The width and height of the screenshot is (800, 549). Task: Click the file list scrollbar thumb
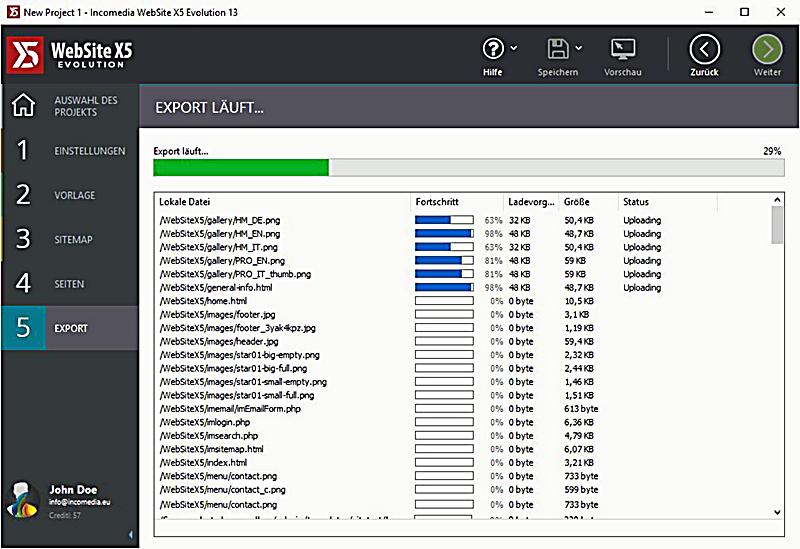pyautogui.click(x=777, y=225)
